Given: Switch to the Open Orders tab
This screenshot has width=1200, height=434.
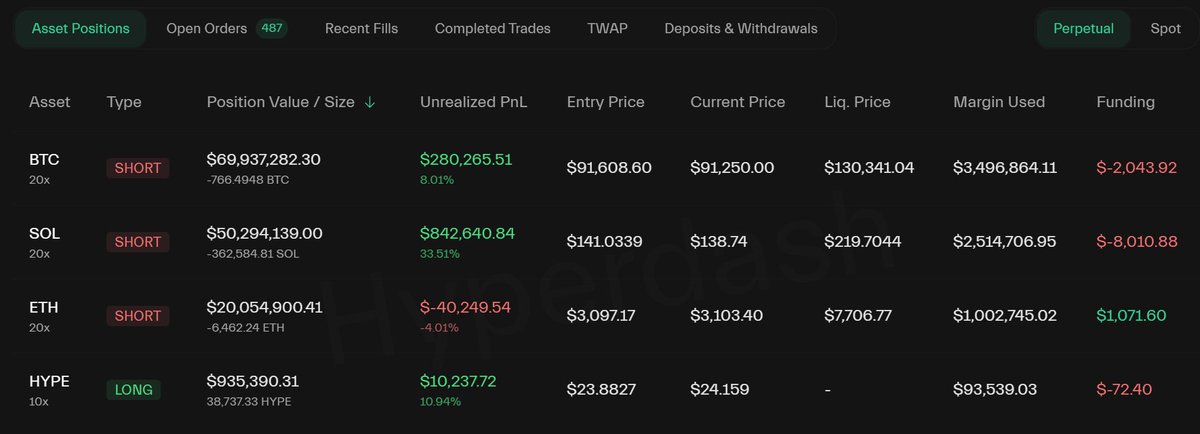Looking at the screenshot, I should [207, 28].
